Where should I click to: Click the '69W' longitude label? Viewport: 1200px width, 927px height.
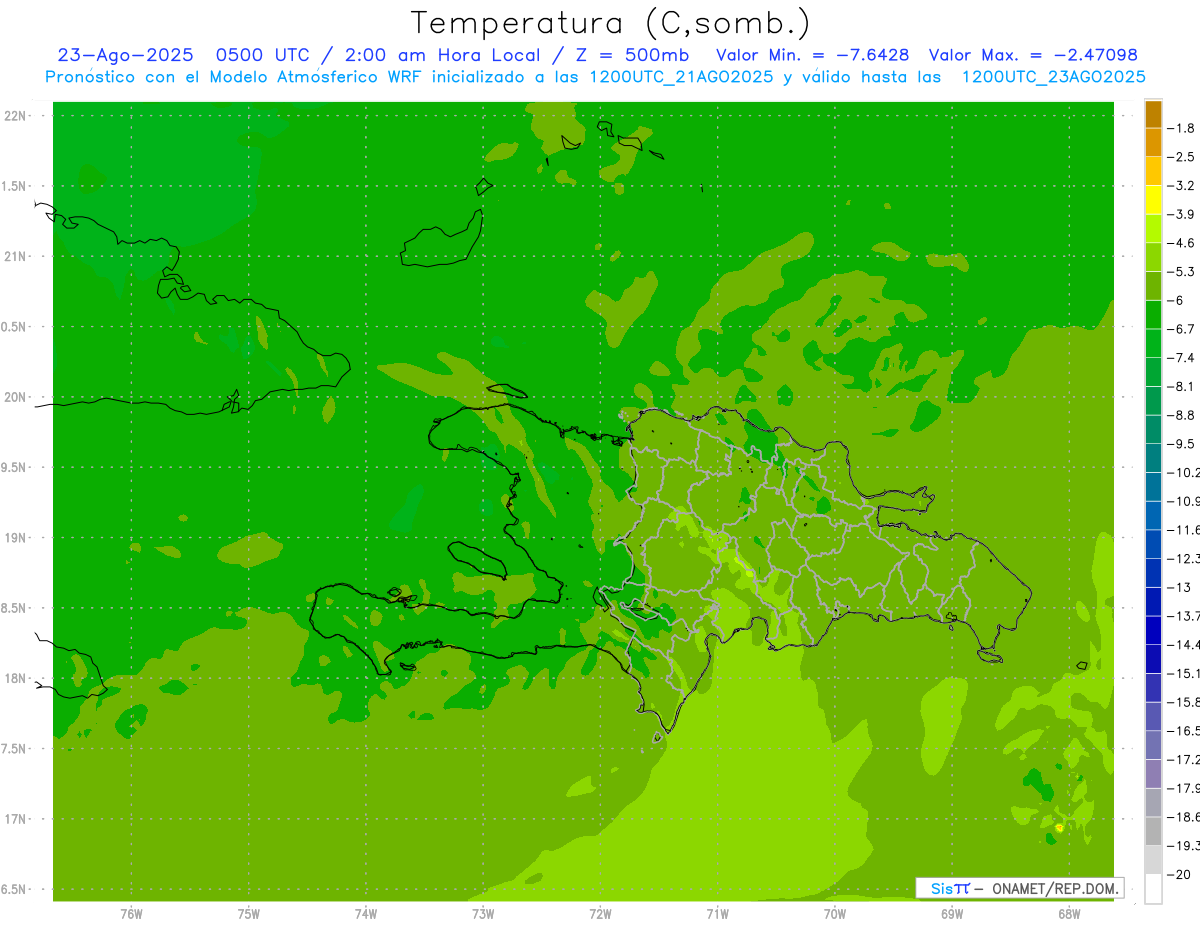(952, 914)
